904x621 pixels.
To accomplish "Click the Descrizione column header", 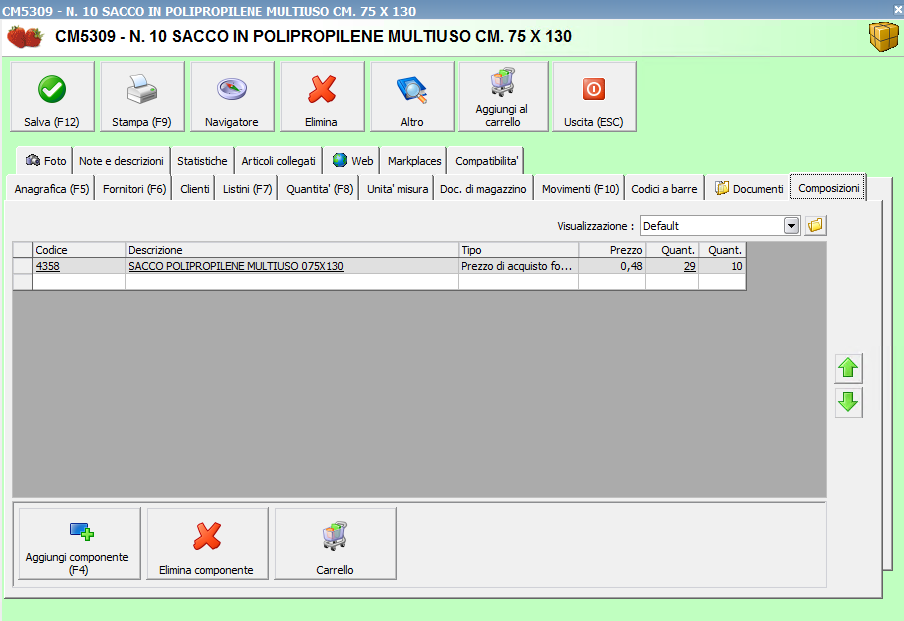I will [292, 250].
